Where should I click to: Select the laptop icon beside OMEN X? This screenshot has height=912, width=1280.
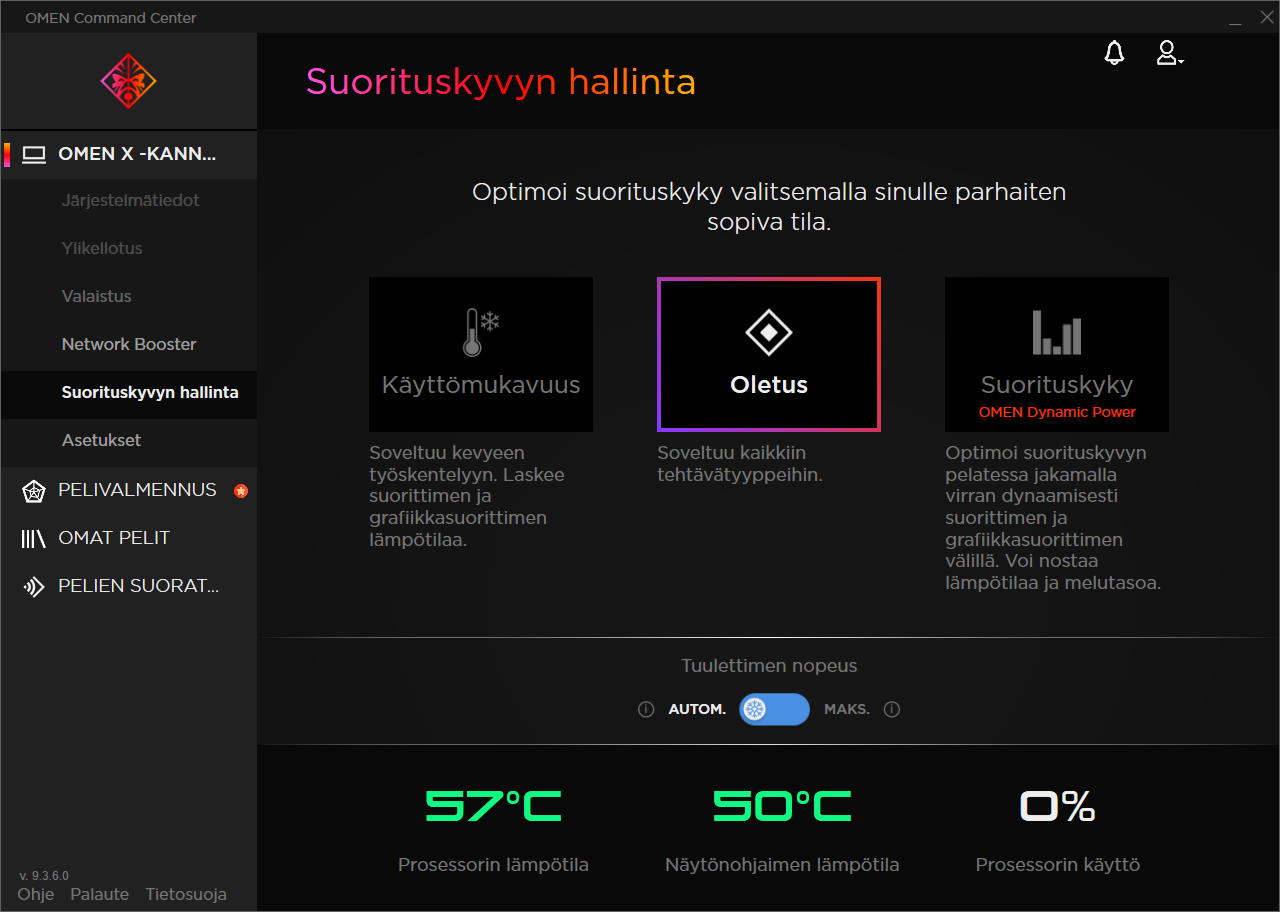coord(35,154)
